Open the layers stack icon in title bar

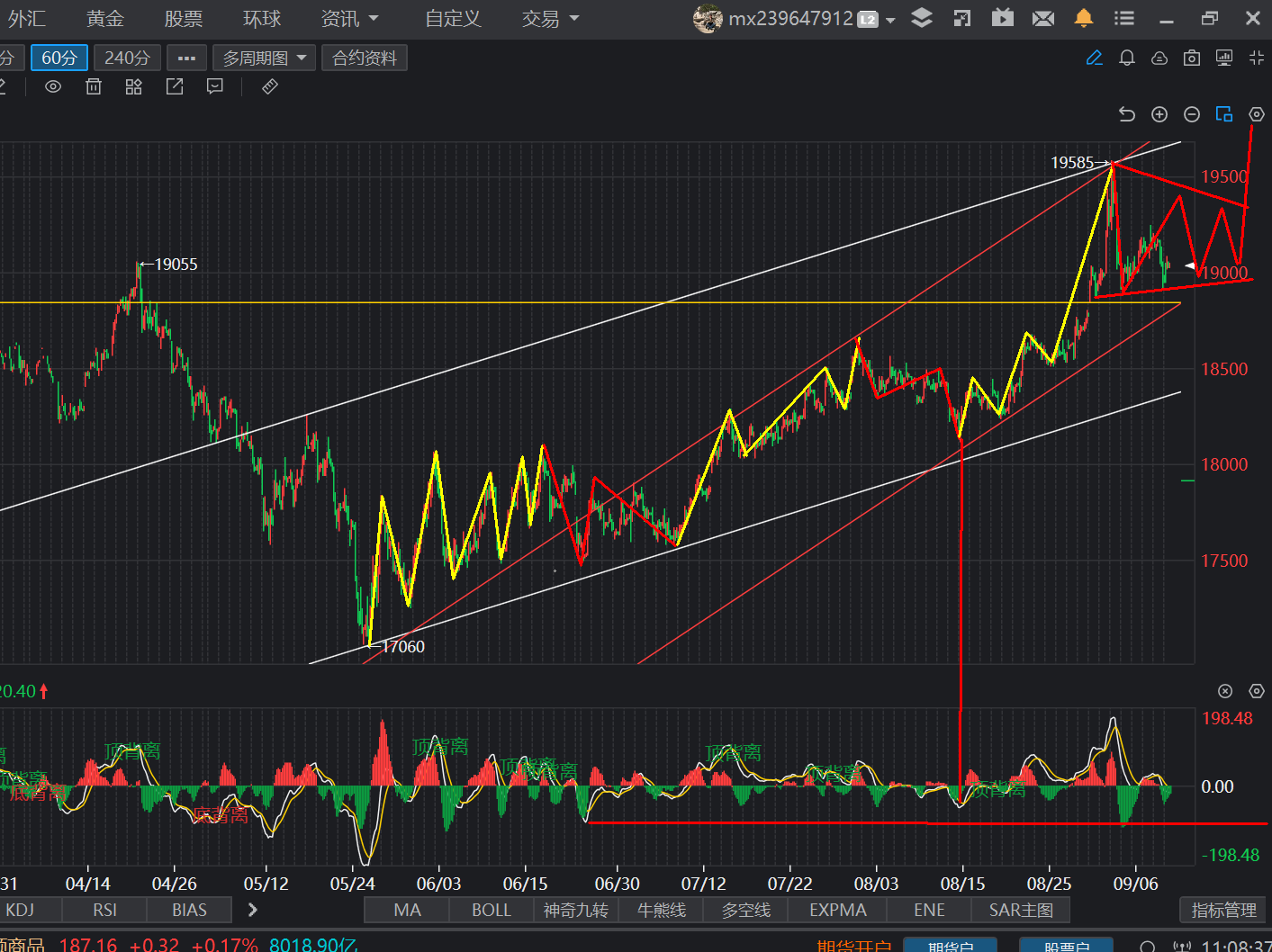(922, 18)
